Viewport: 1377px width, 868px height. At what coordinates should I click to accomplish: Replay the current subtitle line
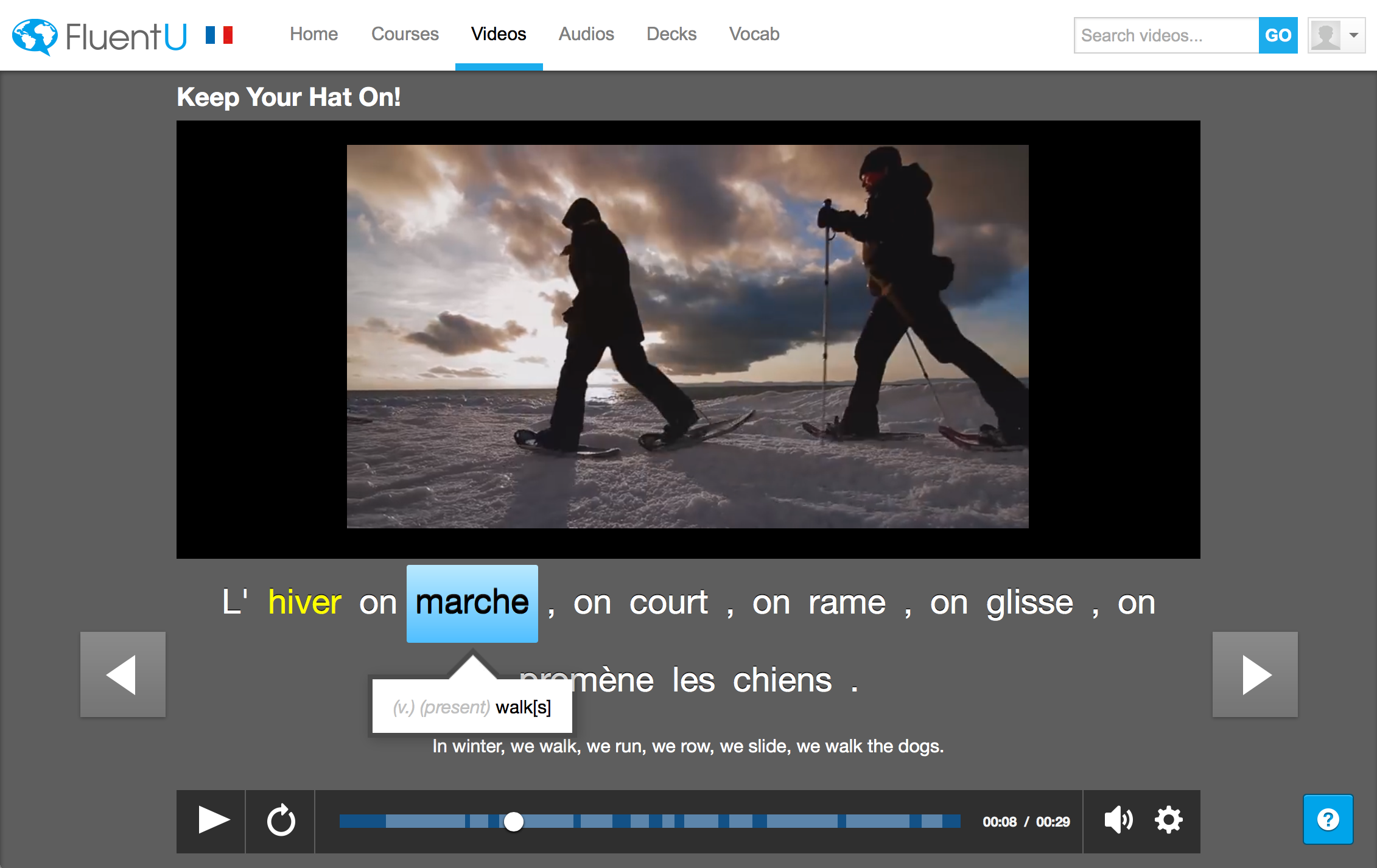tap(281, 821)
